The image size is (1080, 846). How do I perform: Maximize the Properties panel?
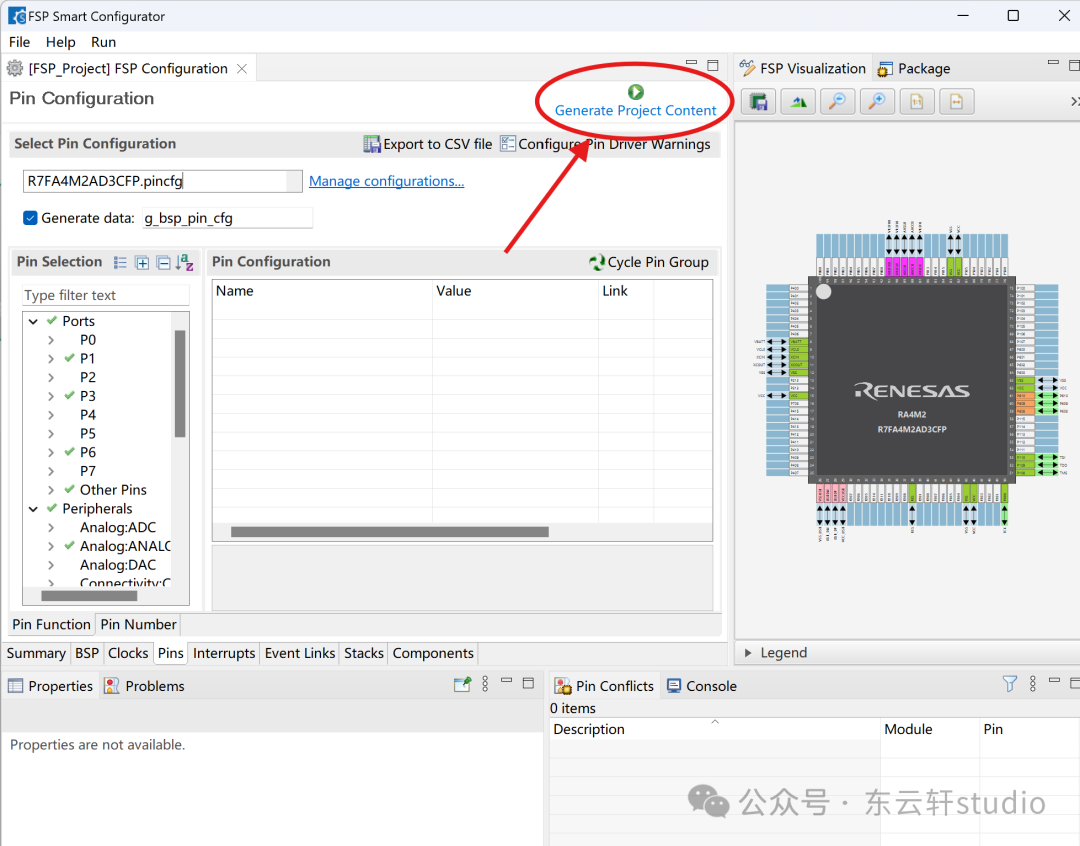tap(528, 683)
